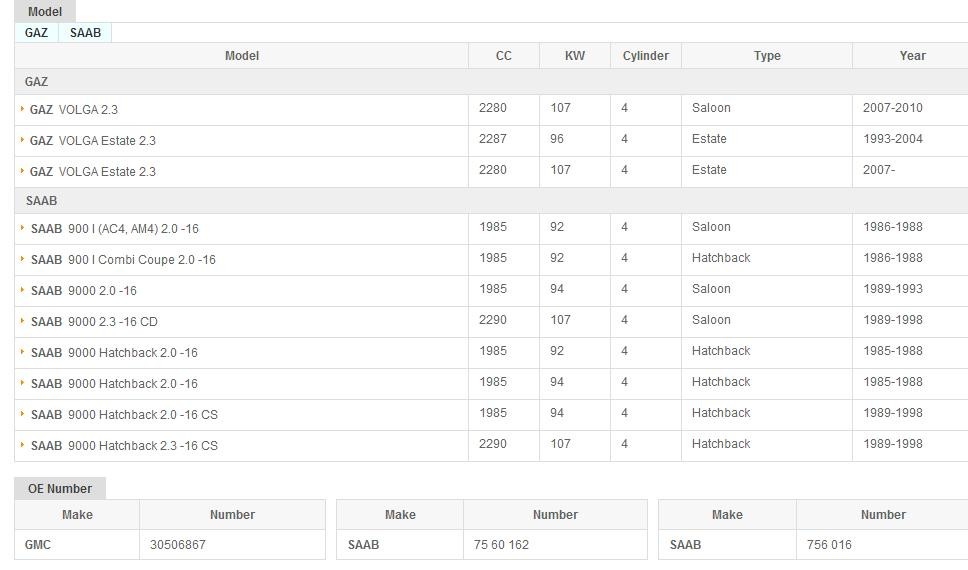Expand arrow beside GAZ VOLGA 2.3

click(22, 109)
